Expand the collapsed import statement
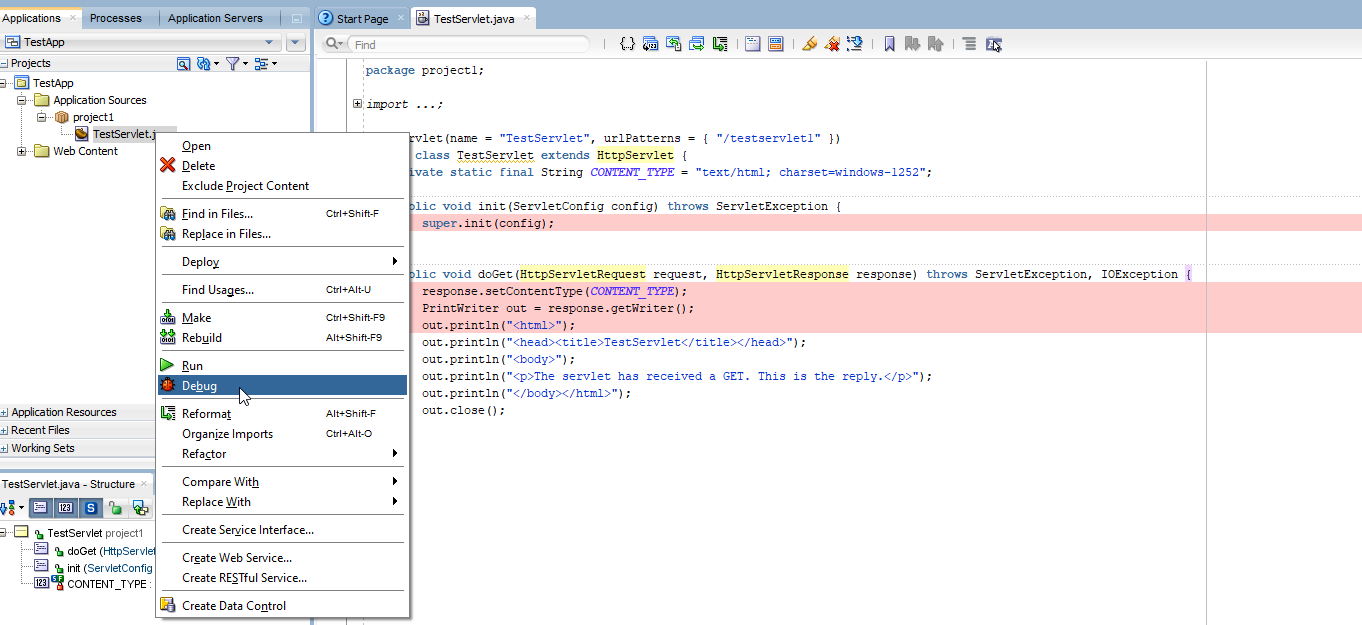Screen dimensions: 1362x625 tap(357, 103)
